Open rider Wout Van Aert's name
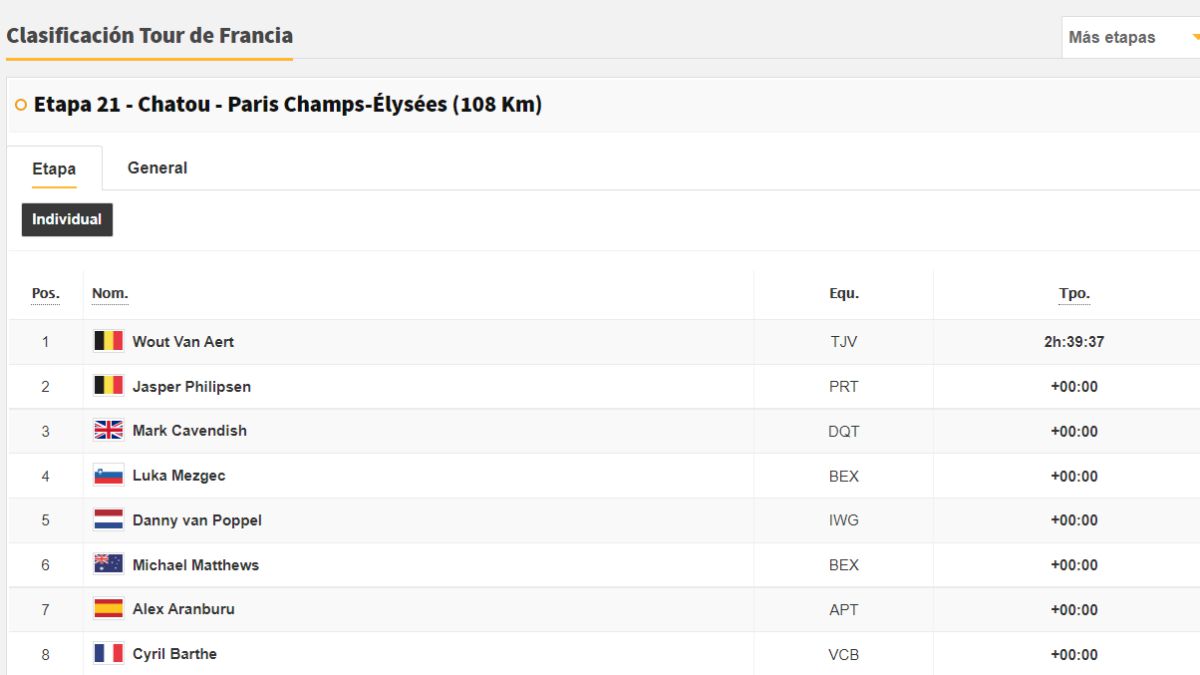1200x675 pixels. [x=183, y=341]
